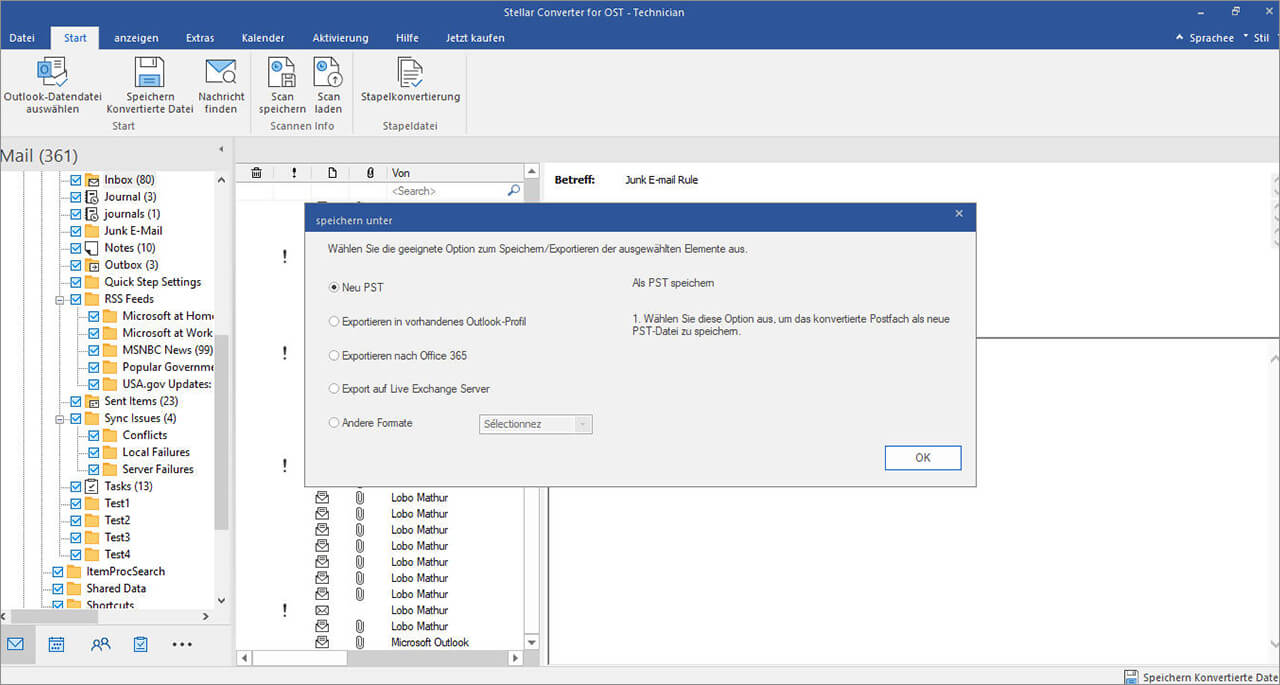Select Neu PST radio option
The image size is (1280, 685).
pyautogui.click(x=335, y=287)
